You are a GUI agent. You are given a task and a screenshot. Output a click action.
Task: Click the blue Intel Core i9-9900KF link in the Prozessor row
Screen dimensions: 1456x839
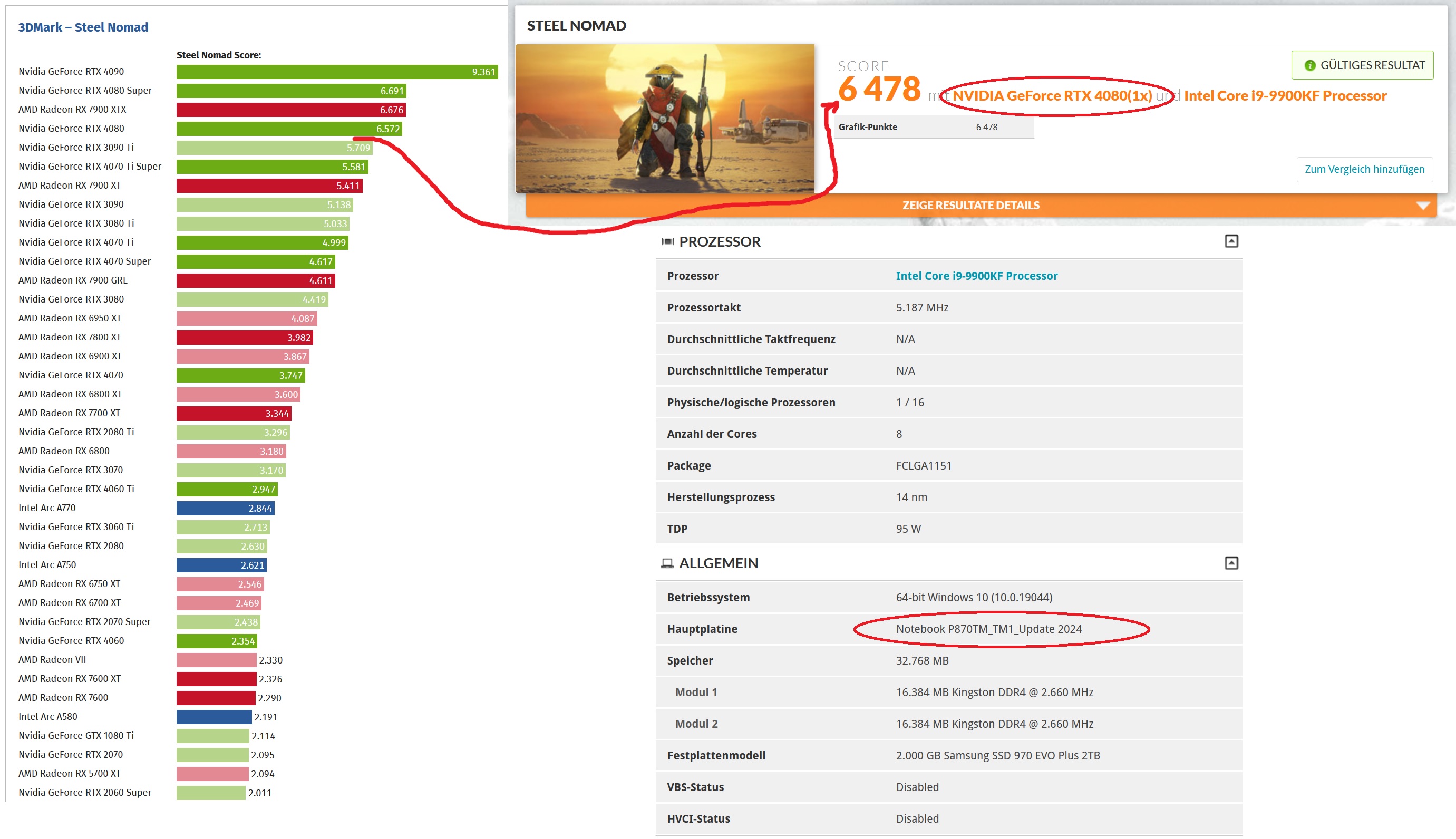click(x=976, y=276)
